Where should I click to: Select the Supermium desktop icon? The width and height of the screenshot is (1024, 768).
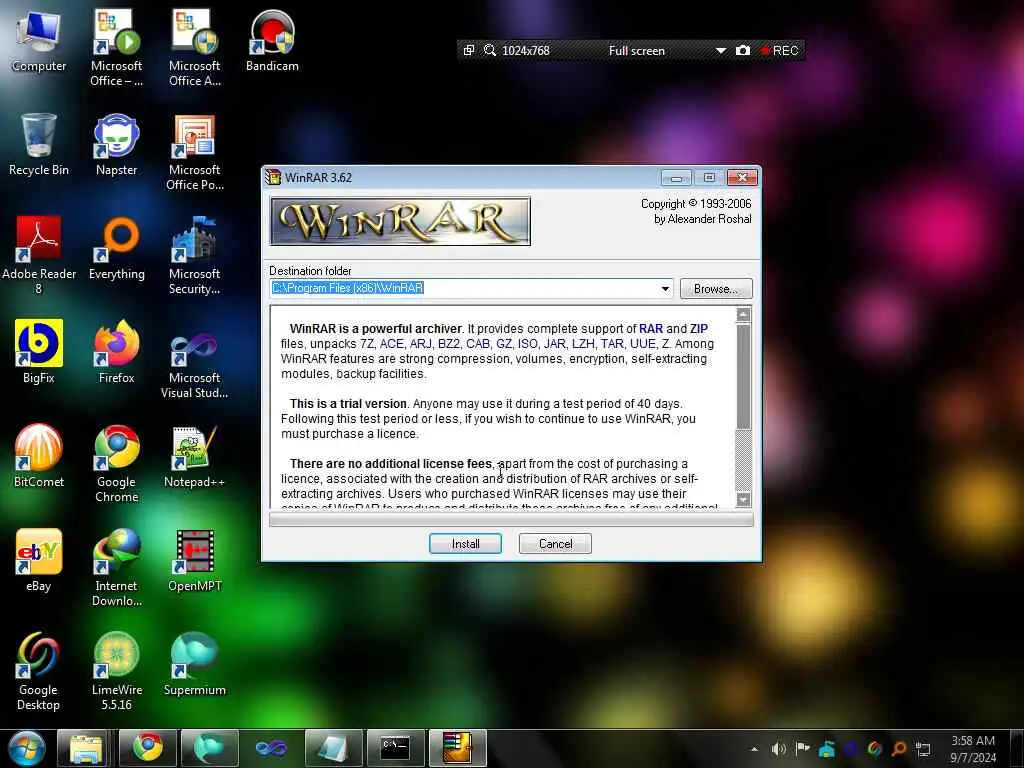(194, 664)
